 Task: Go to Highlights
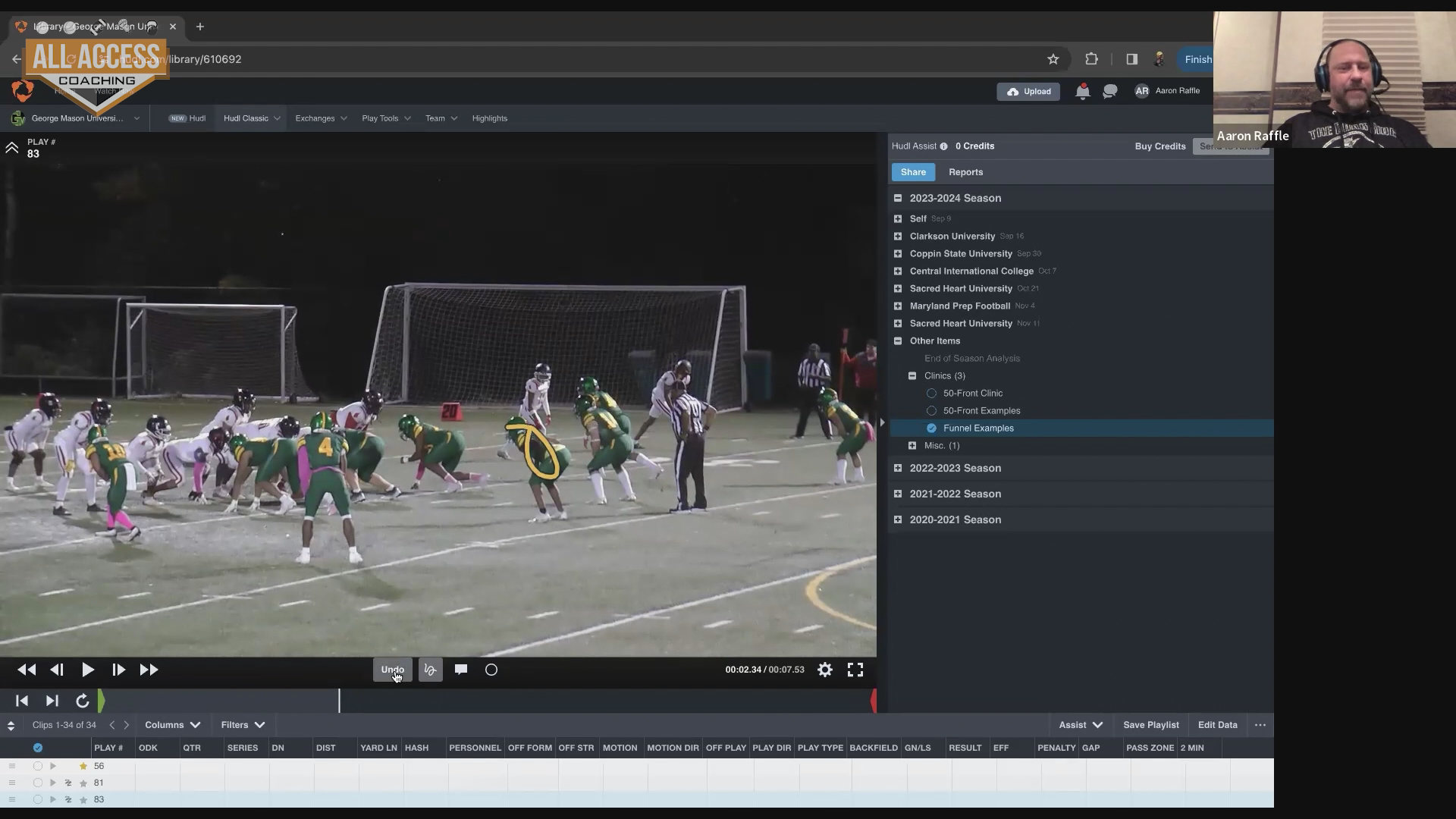(490, 118)
